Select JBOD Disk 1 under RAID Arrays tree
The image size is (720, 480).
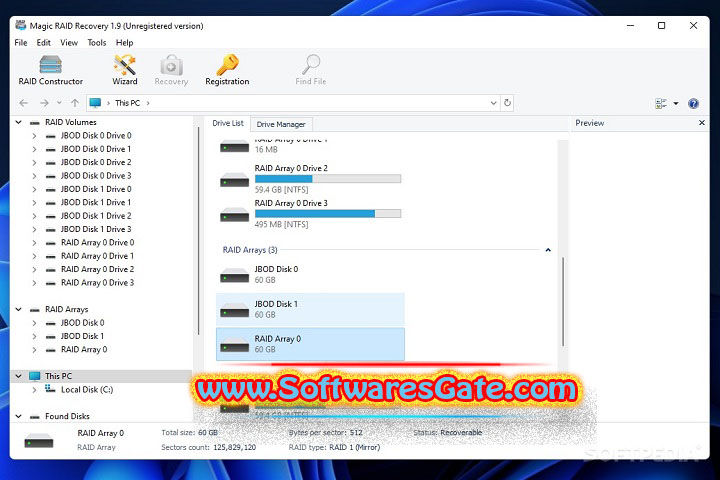tap(83, 336)
